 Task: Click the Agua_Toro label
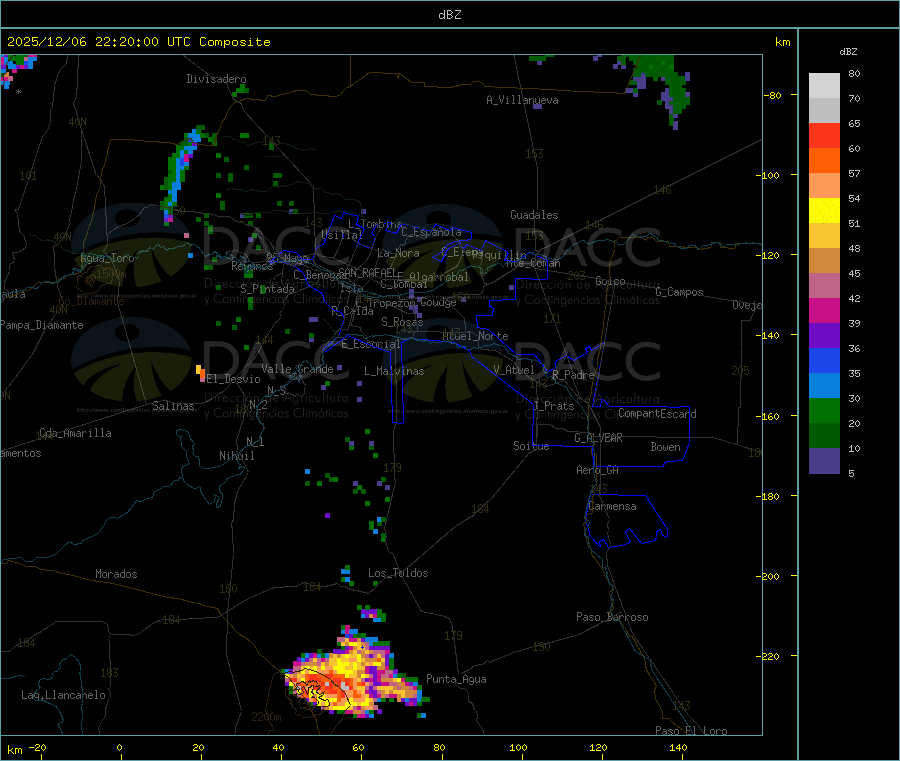pyautogui.click(x=107, y=258)
